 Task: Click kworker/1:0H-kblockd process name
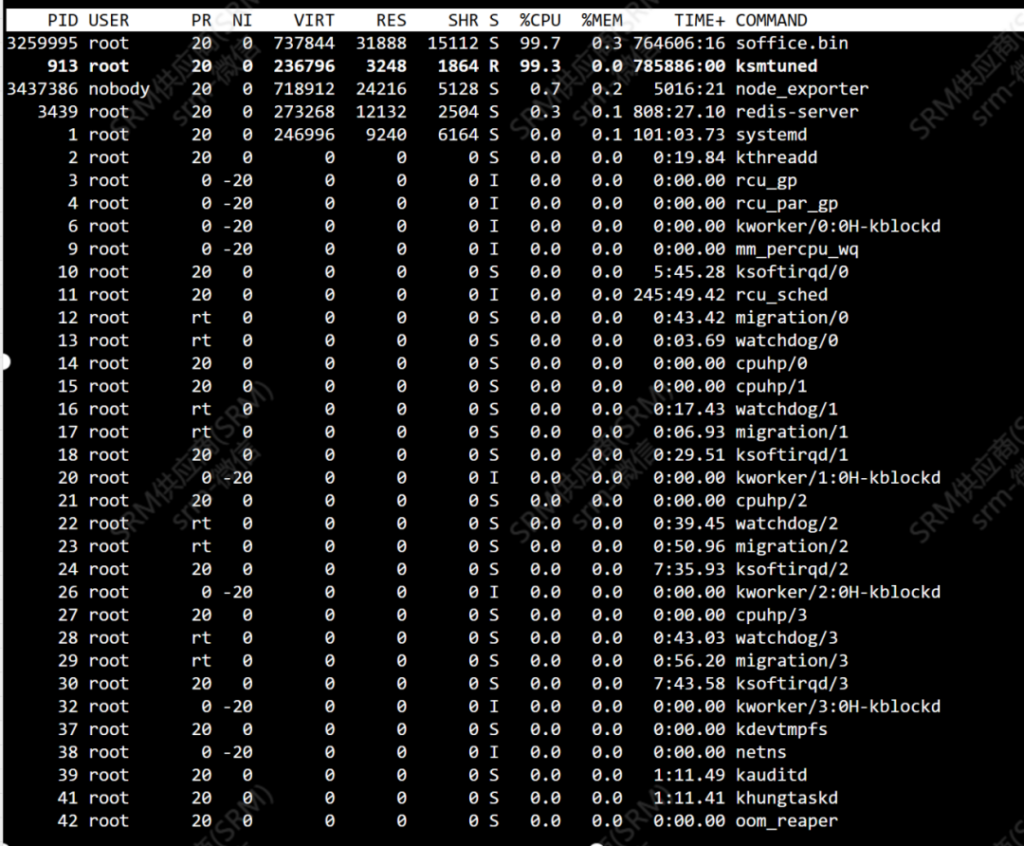[x=838, y=478]
